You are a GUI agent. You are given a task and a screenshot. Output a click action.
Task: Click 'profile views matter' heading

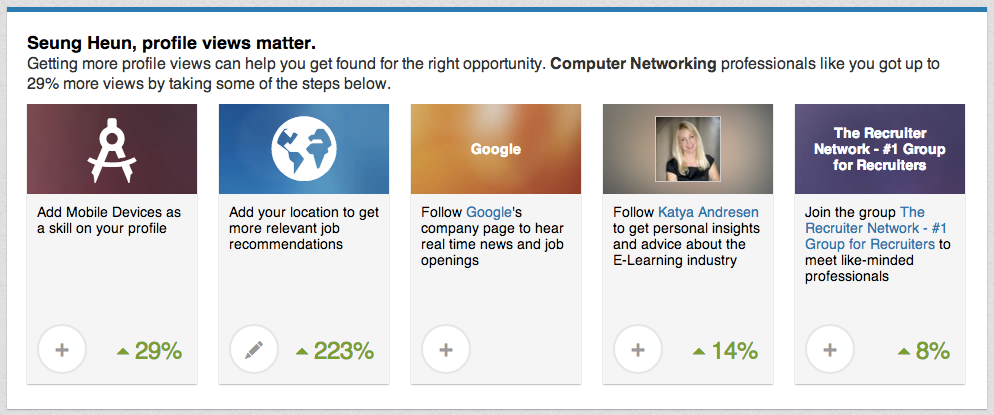pos(171,43)
